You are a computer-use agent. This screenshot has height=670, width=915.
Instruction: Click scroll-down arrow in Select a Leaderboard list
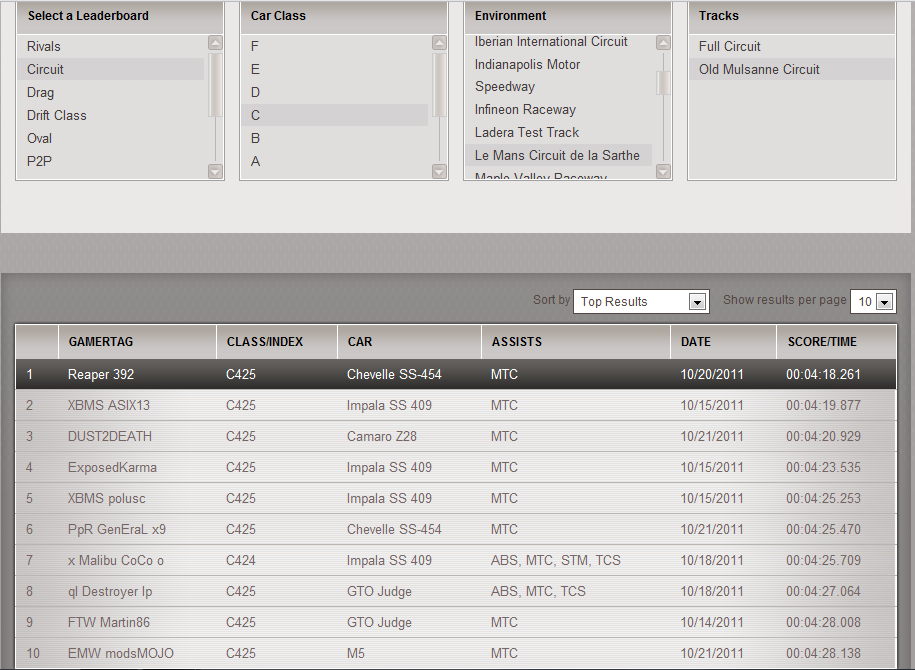pos(215,172)
